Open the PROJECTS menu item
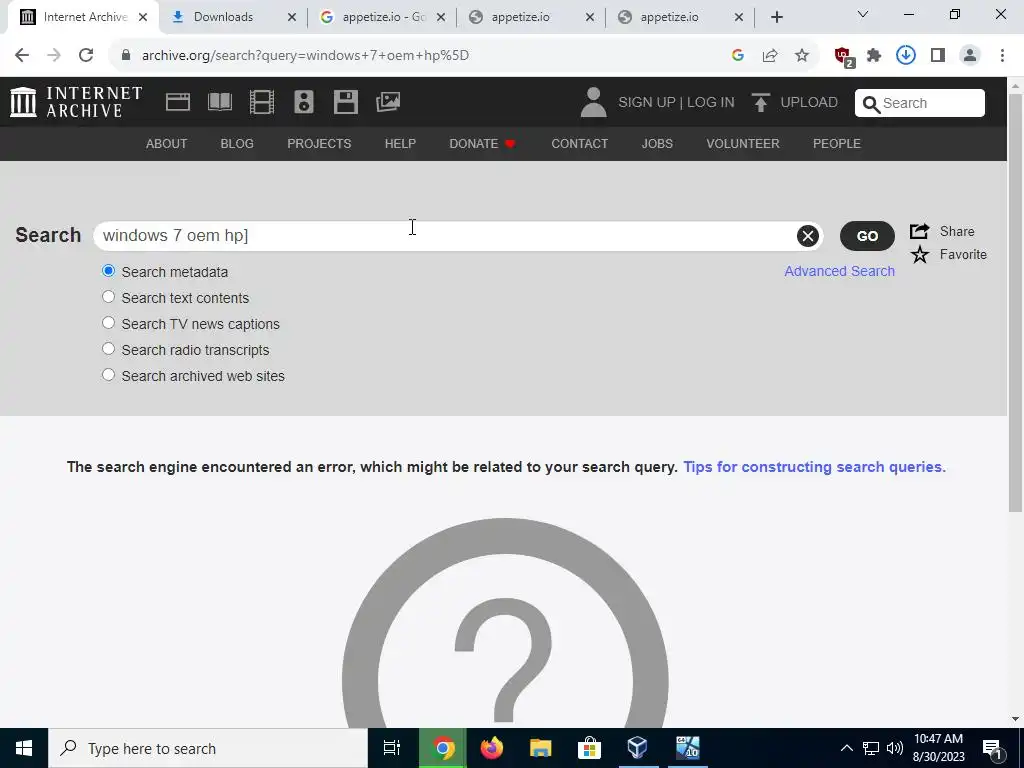 (319, 144)
